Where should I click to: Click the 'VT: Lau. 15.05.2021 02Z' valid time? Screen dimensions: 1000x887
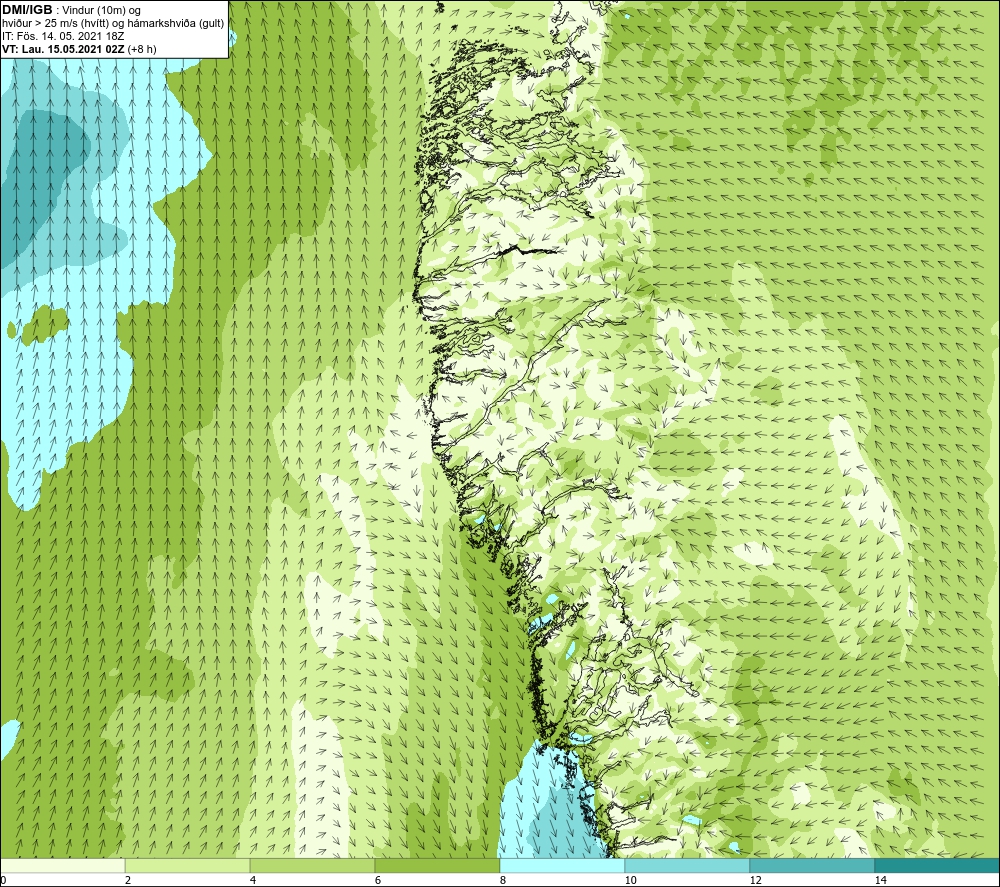63,49
